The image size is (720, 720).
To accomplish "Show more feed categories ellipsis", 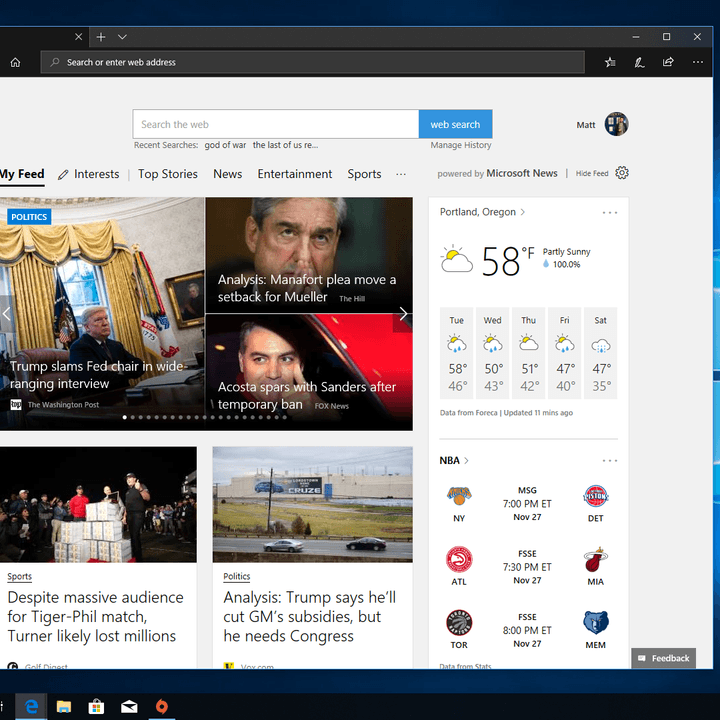I will [x=401, y=174].
